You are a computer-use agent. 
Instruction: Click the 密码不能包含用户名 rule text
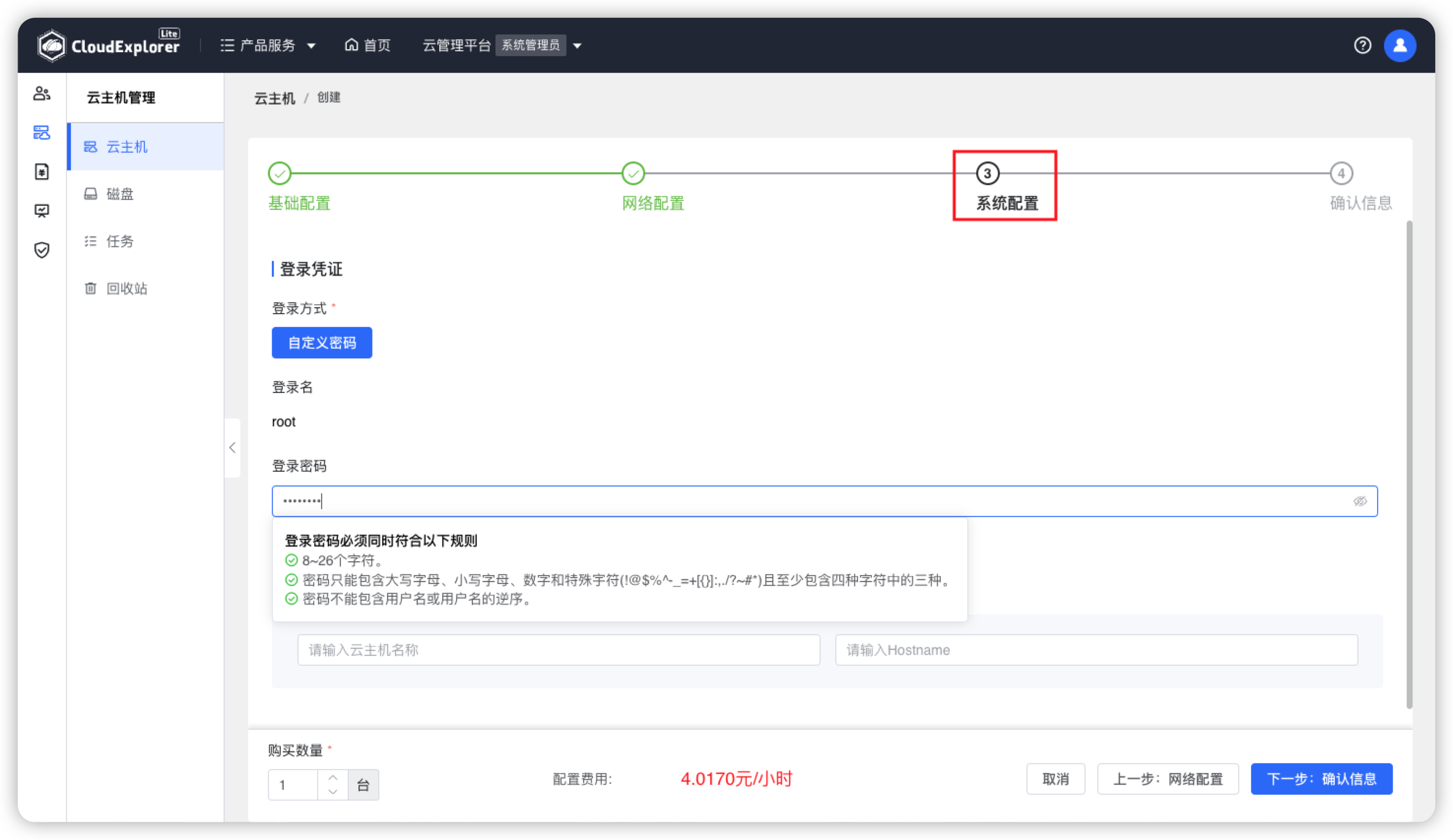pyautogui.click(x=416, y=599)
